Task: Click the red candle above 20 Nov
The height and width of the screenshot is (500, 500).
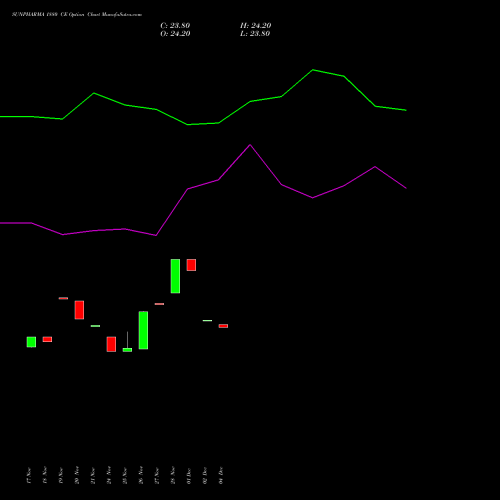Action: pos(79,310)
